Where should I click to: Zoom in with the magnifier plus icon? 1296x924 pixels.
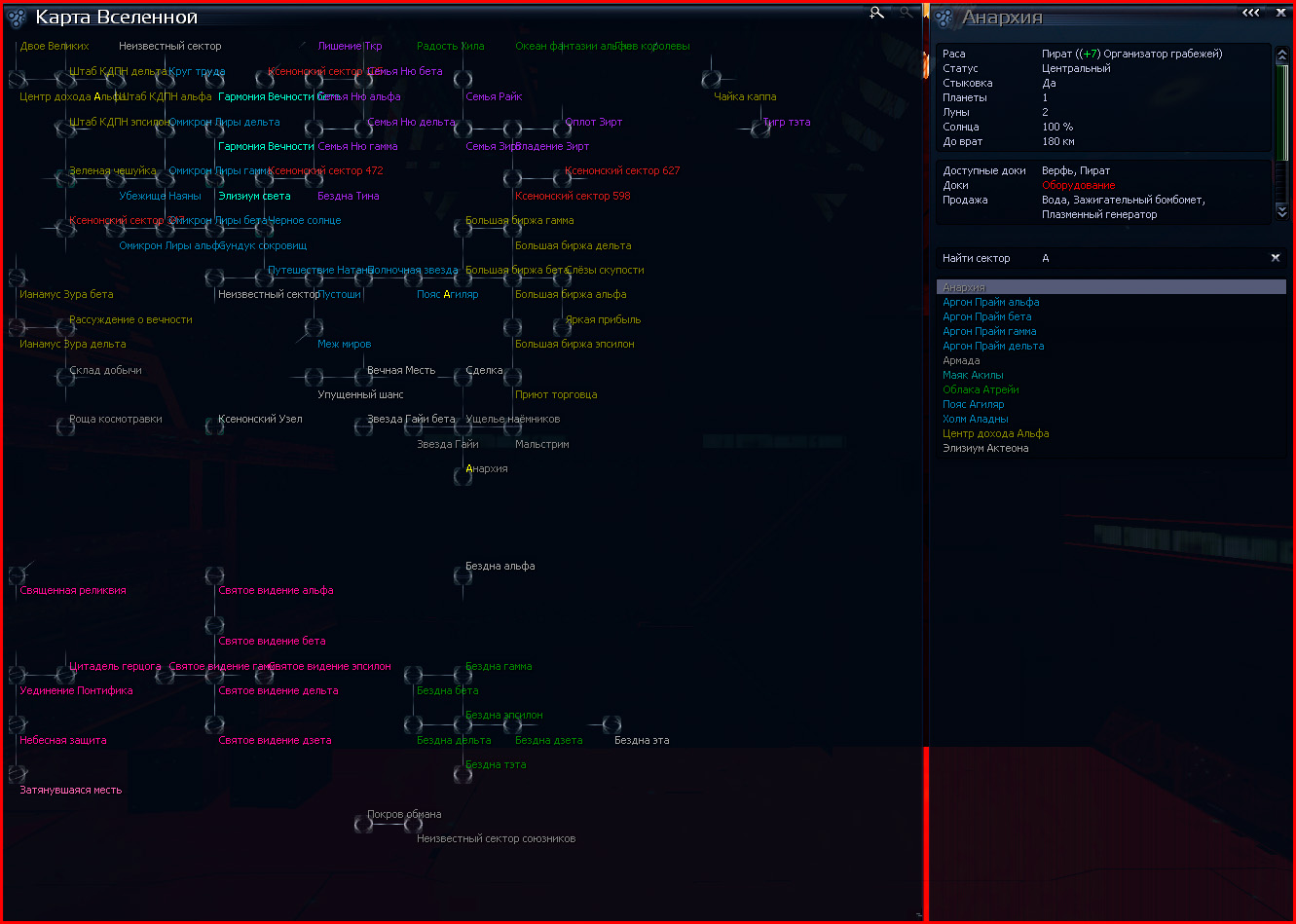tap(877, 13)
